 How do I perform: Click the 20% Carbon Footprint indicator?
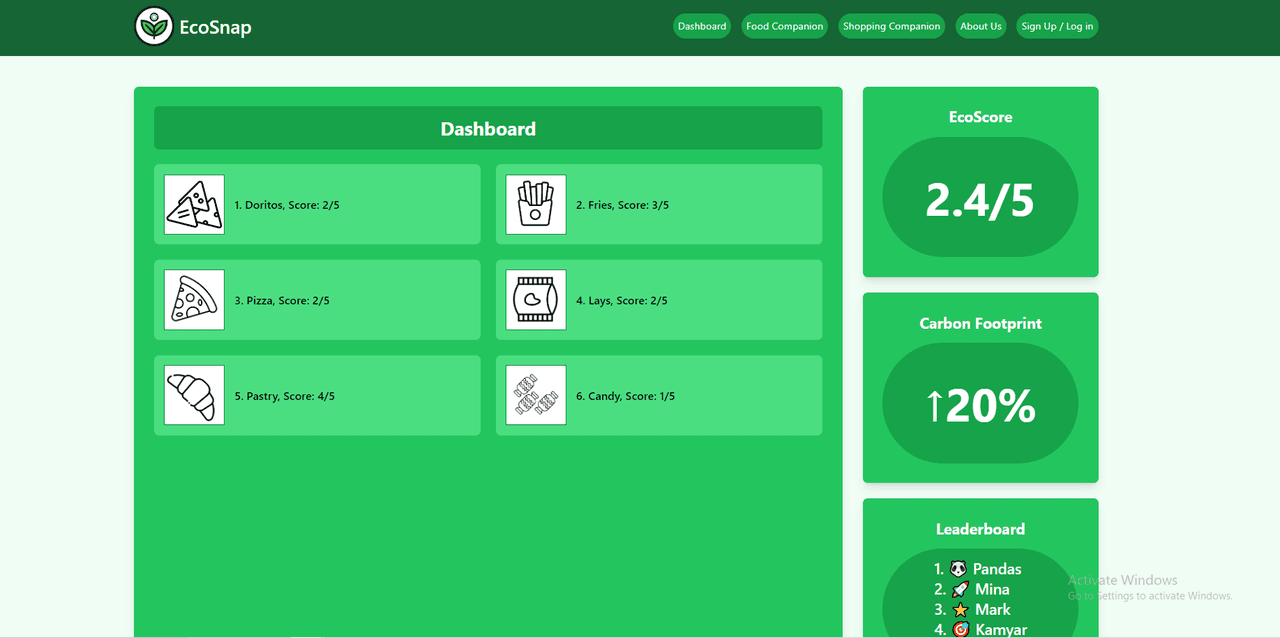point(980,404)
